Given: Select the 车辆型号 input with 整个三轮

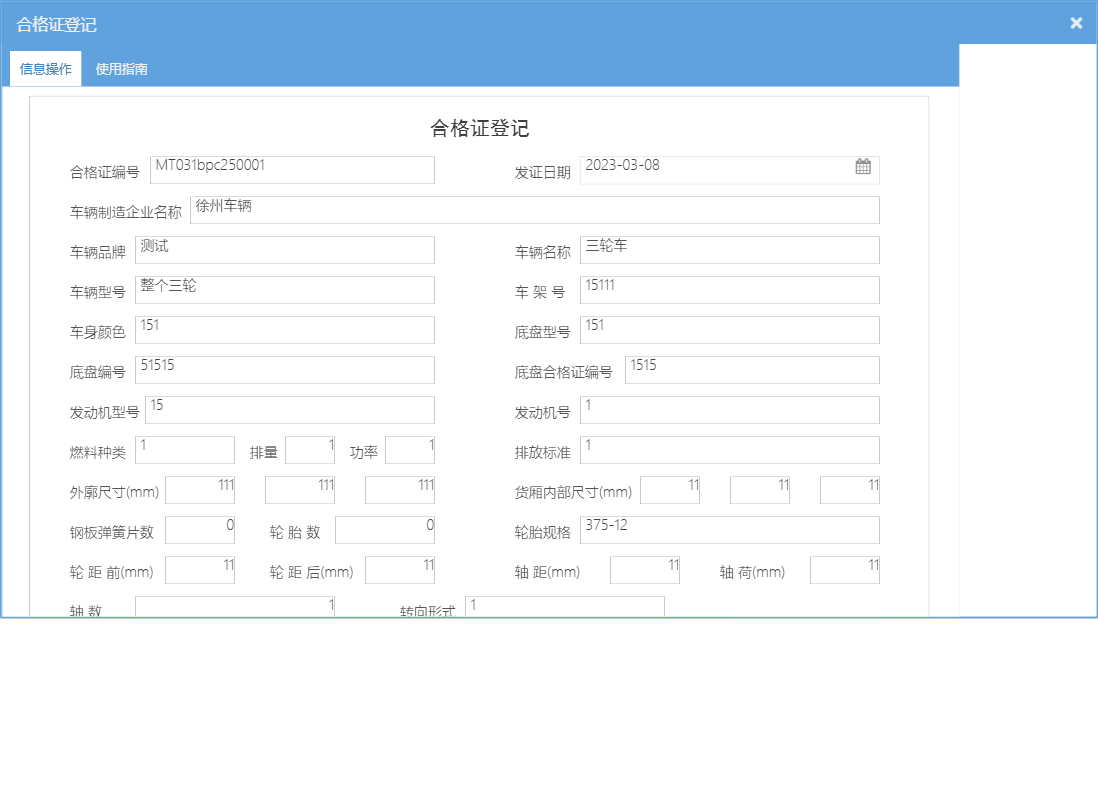Looking at the screenshot, I should pyautogui.click(x=285, y=289).
